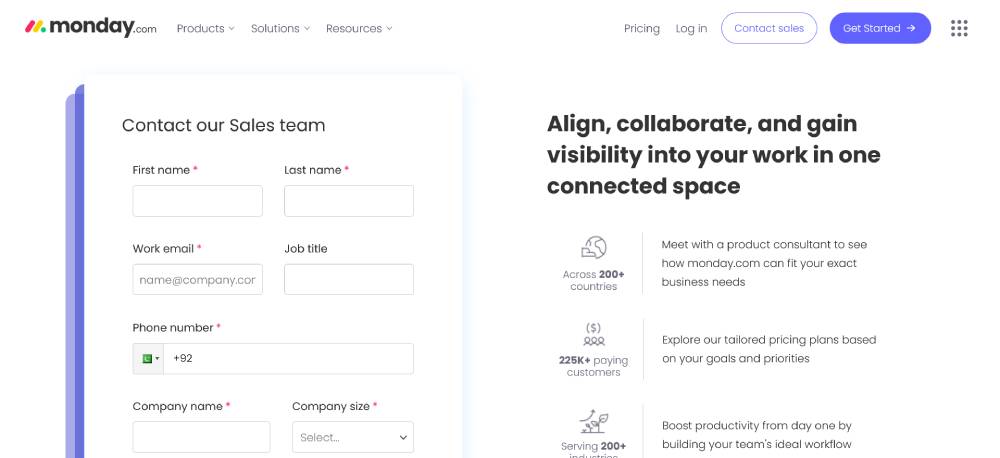The image size is (1000, 458).
Task: Expand the Resources menu
Action: tap(358, 28)
